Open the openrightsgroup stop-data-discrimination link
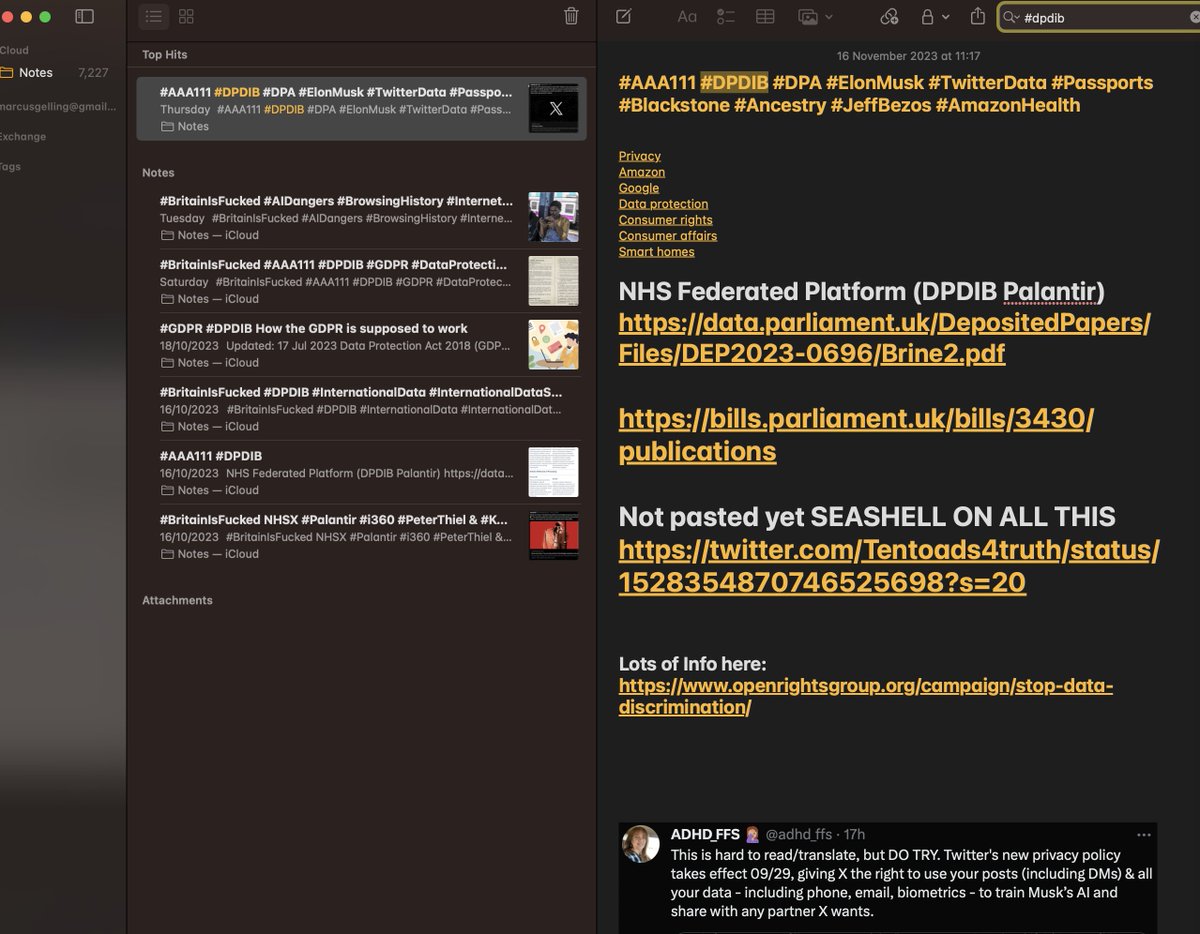Screen dimensions: 1200x934 pos(866,696)
